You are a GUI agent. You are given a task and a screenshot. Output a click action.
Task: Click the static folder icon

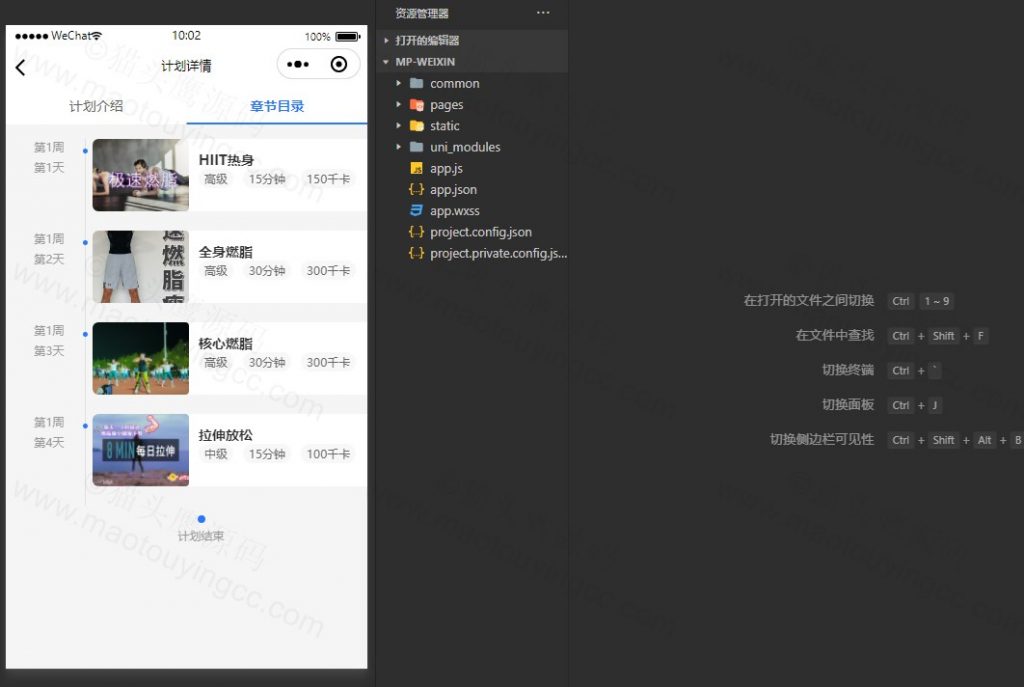coord(416,125)
